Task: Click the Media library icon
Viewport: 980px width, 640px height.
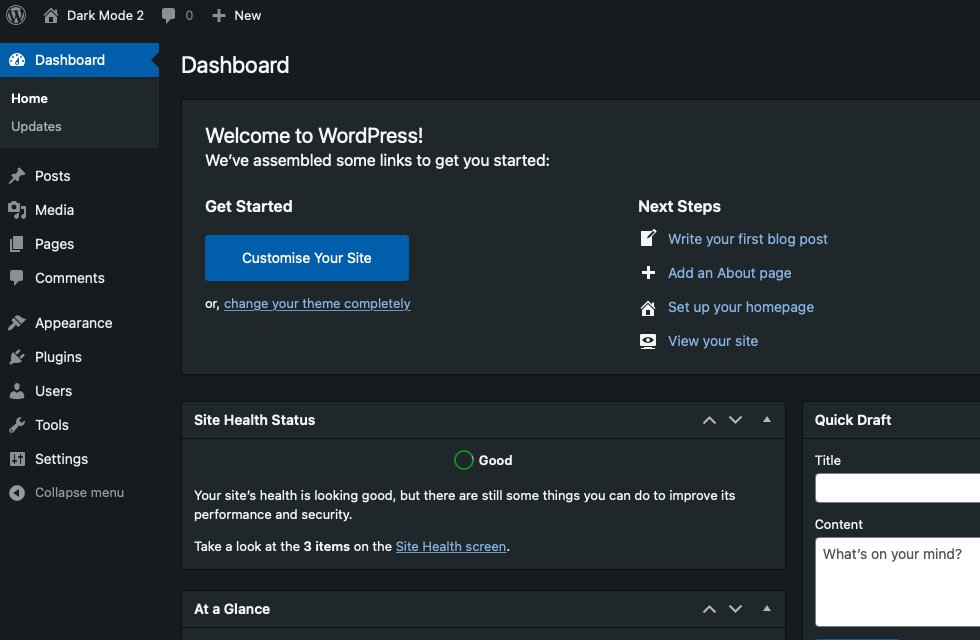Action: [17, 210]
